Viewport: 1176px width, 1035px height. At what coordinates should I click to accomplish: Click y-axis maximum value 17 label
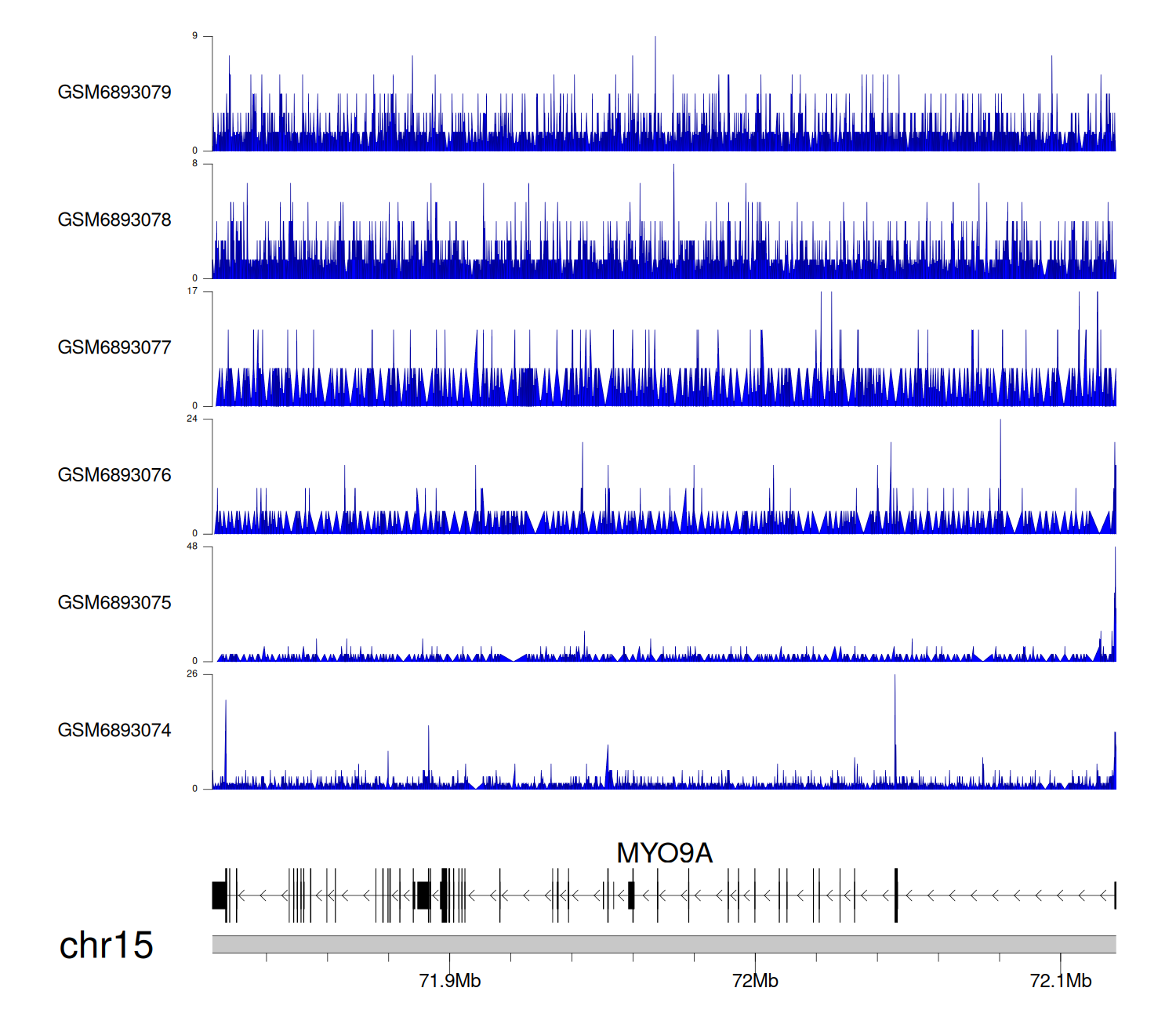tap(192, 292)
